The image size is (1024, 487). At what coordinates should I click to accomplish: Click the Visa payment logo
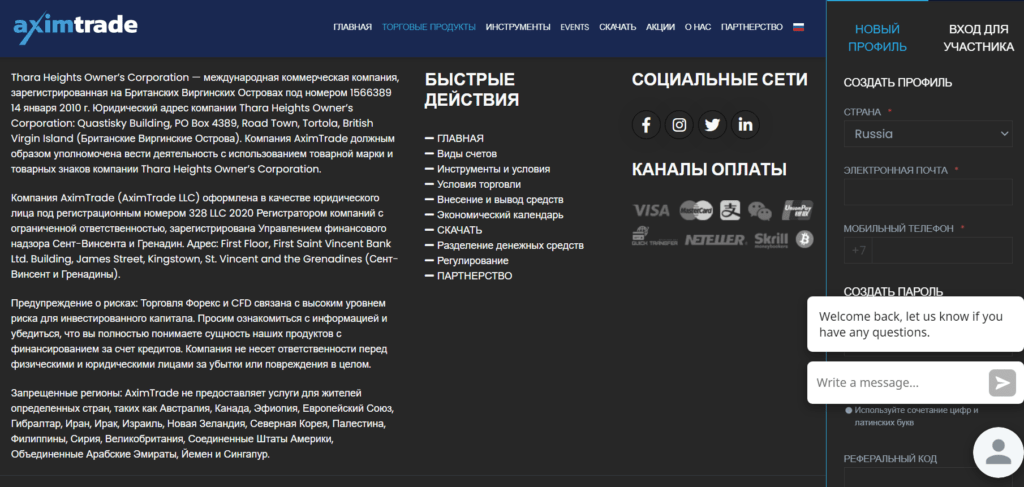pos(651,210)
